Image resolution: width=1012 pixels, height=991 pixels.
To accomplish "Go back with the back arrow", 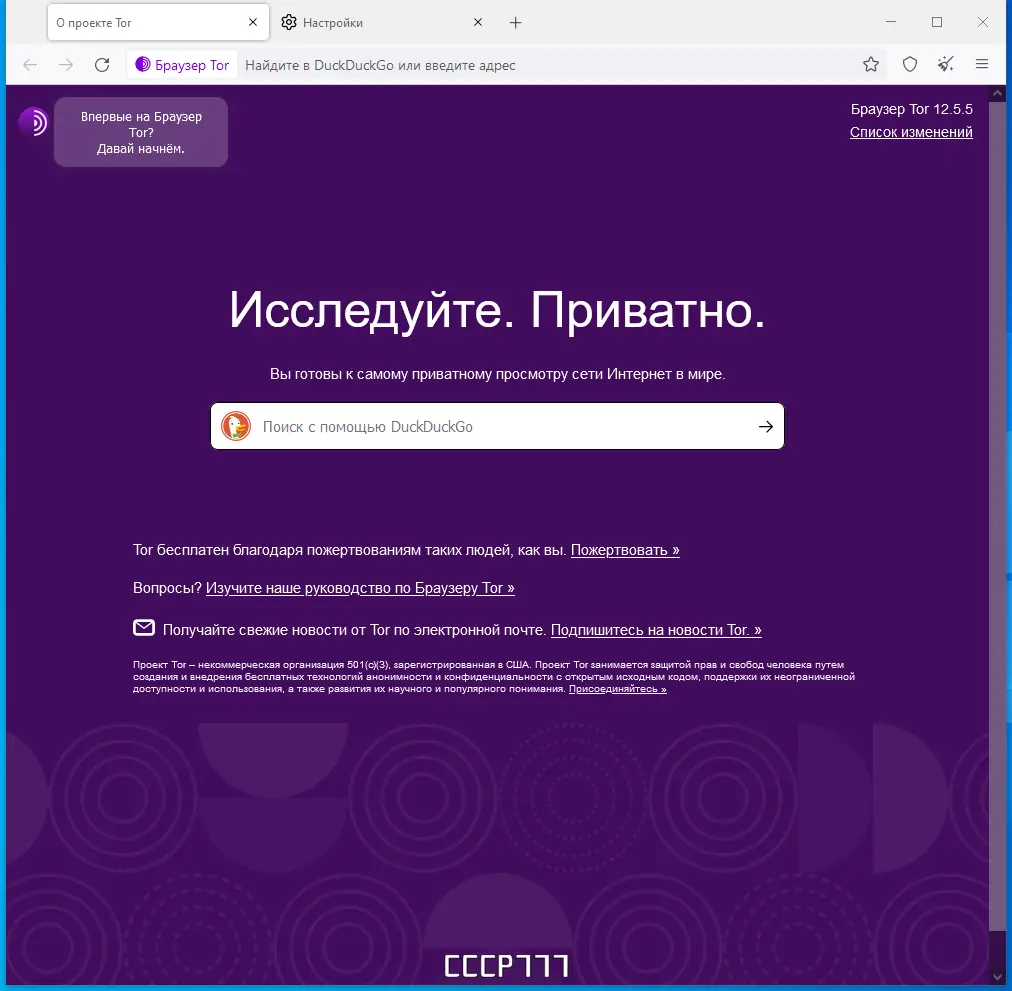I will 30,65.
